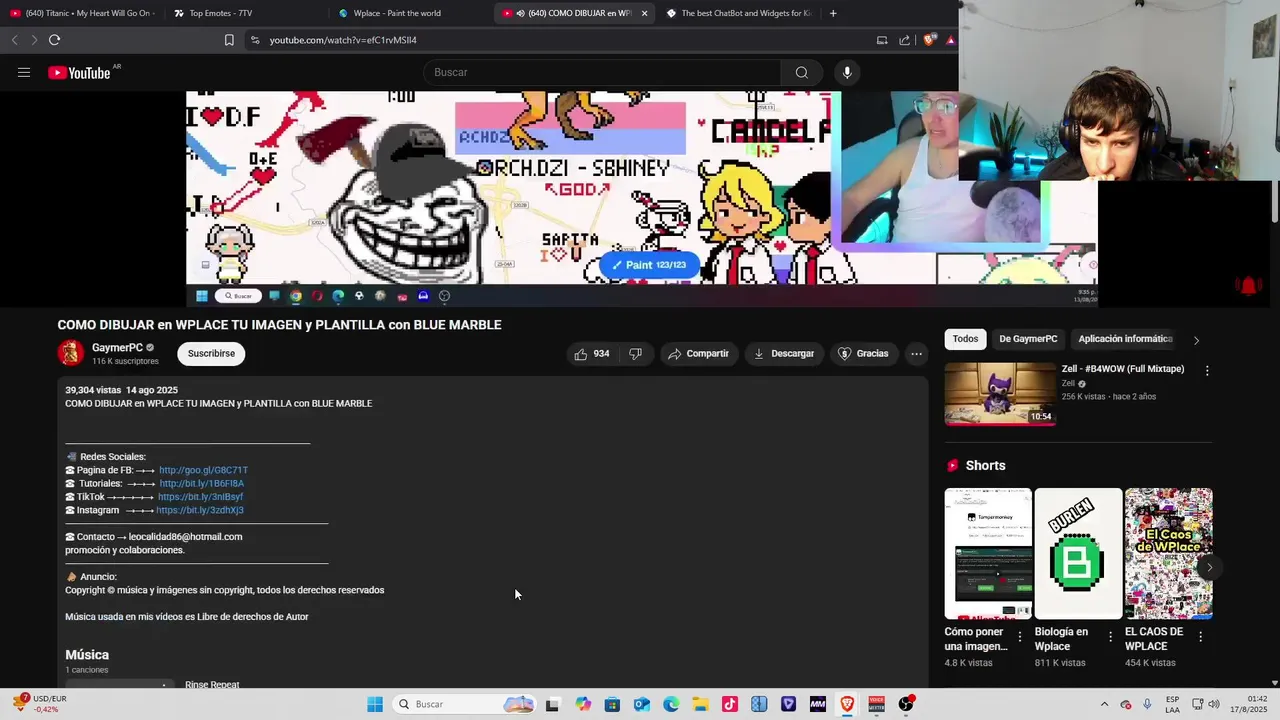
Task: Mute the playing COMO DIBUJAR tab audio
Action: click(x=521, y=13)
